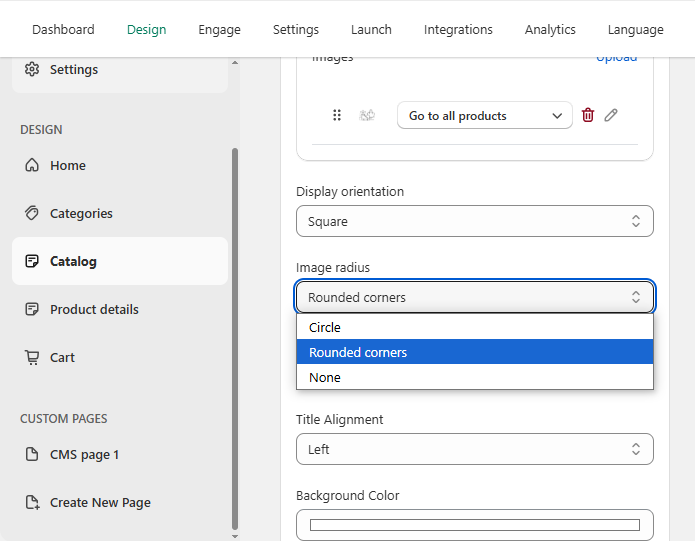Go to Home design page
This screenshot has height=541, width=695.
click(x=120, y=165)
